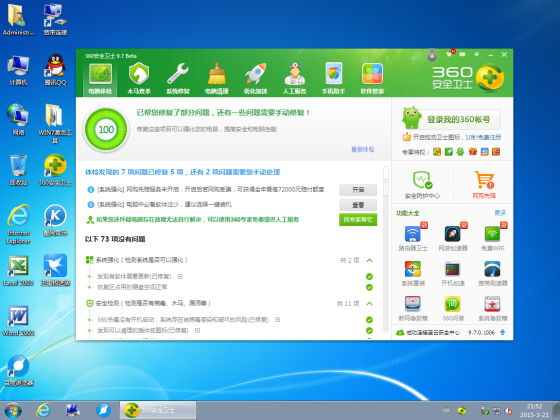Image resolution: width=560 pixels, height=420 pixels.
Task: Open Excel 2003 desktop shortcut
Action: tap(18, 270)
